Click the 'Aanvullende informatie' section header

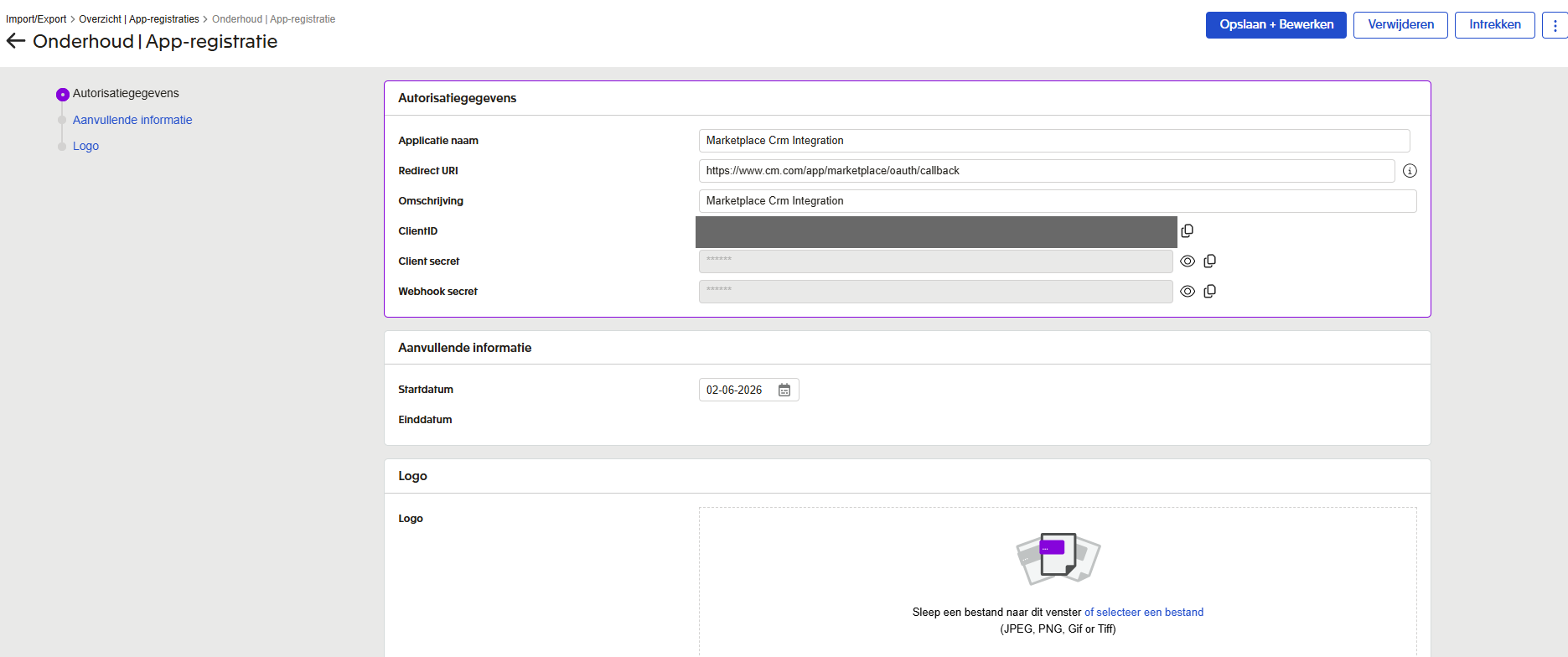[x=464, y=348]
